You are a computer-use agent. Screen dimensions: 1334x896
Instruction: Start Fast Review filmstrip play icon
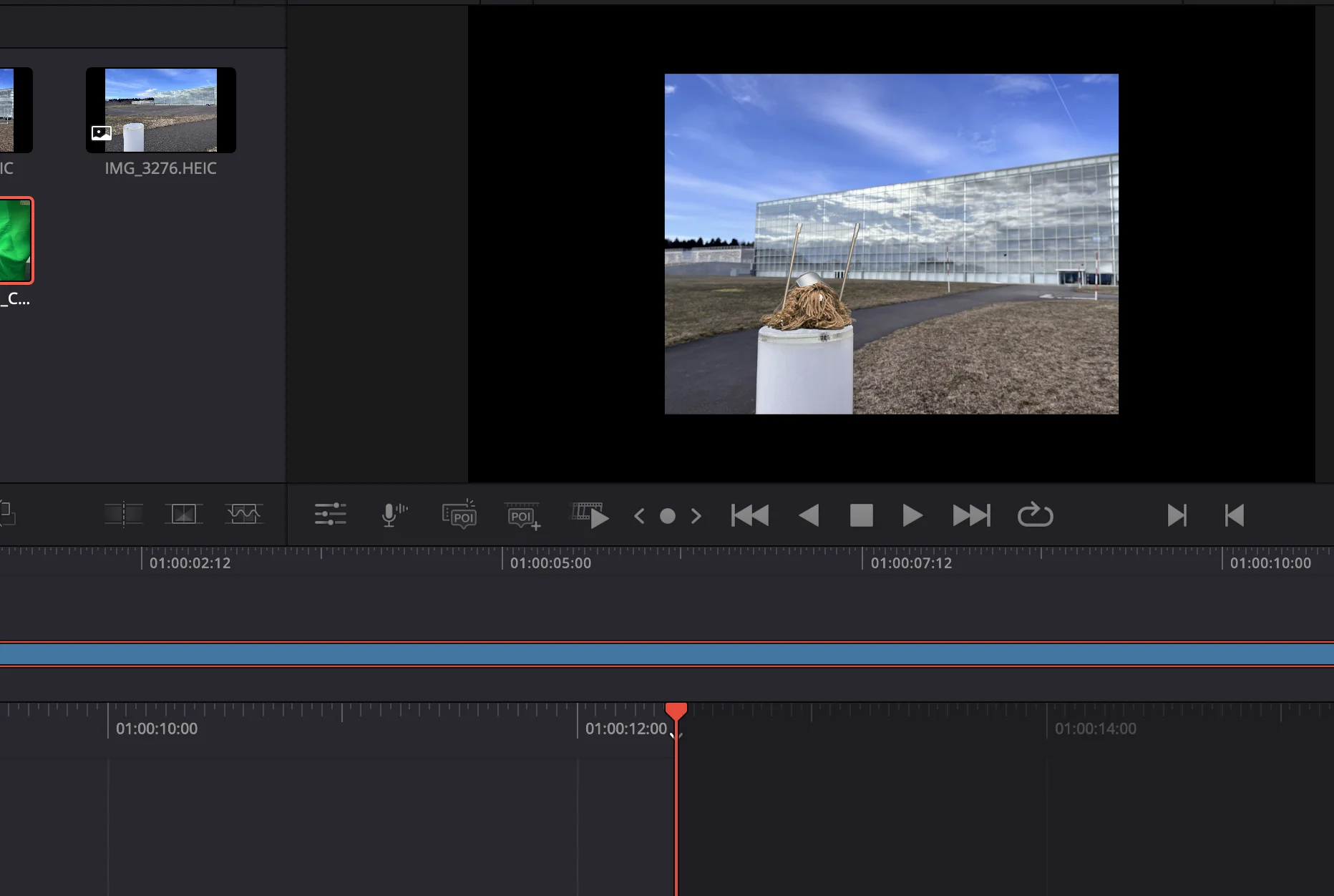point(590,515)
